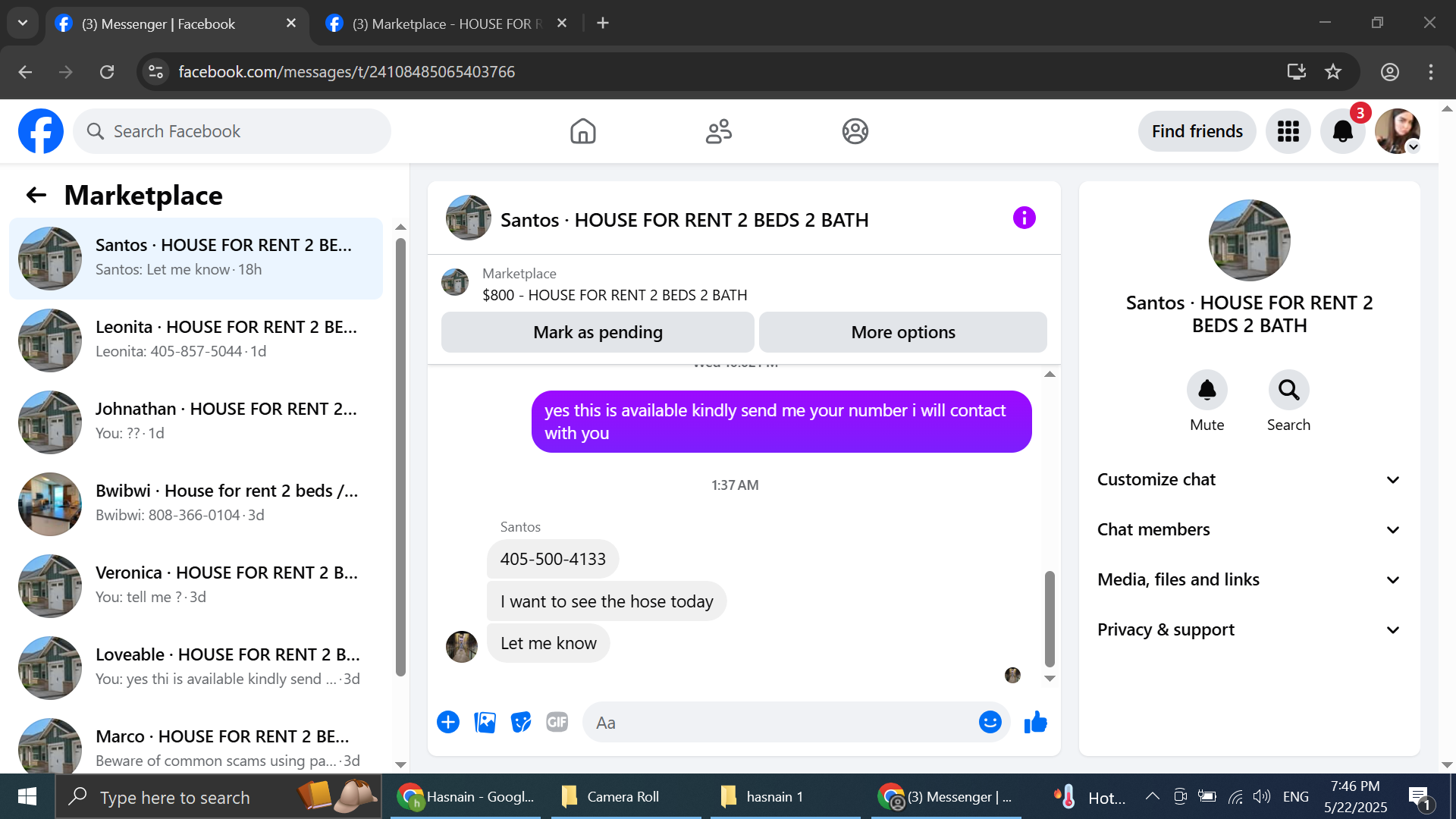
Task: Open the GIF picker
Action: [x=557, y=722]
